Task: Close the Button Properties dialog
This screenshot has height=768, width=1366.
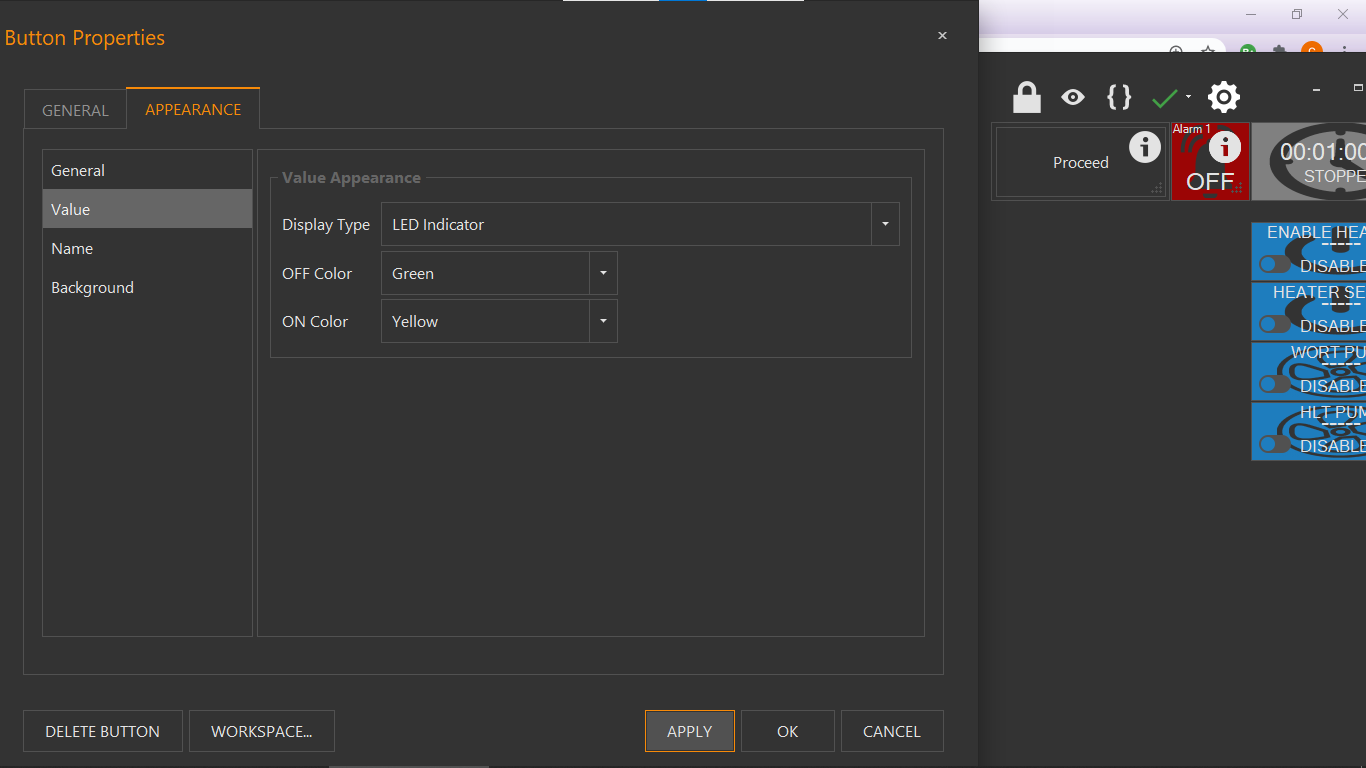Action: click(x=942, y=36)
